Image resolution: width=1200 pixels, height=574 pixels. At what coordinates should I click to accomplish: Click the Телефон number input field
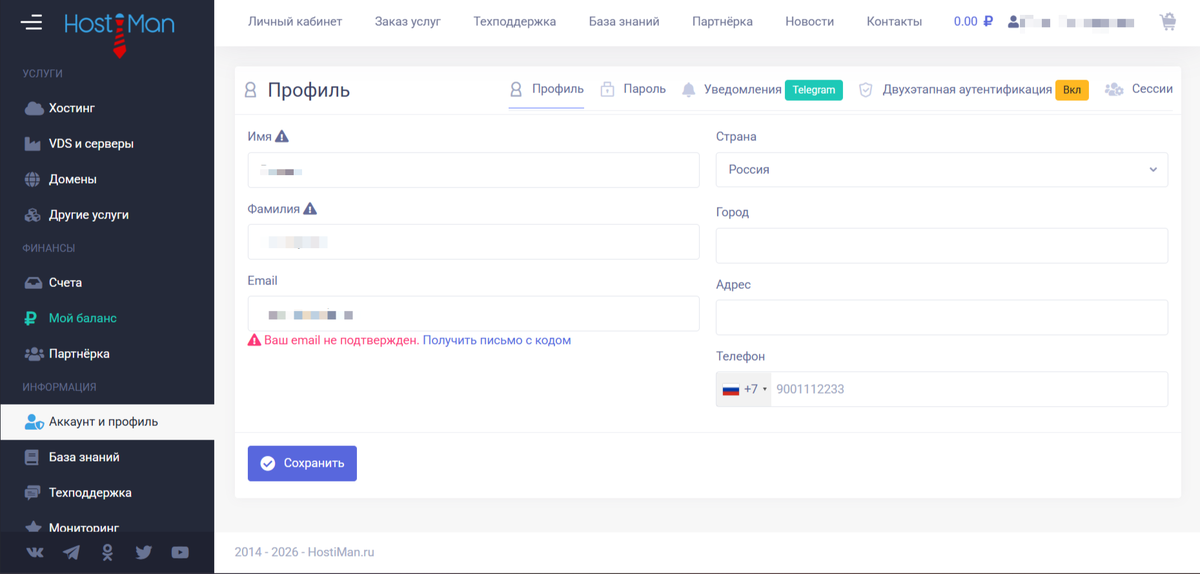969,389
